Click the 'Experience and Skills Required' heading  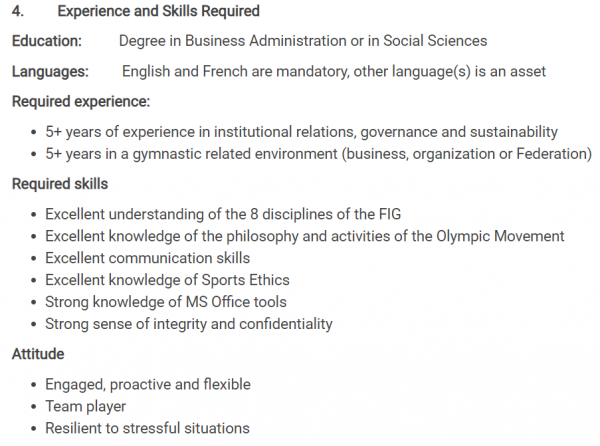[x=158, y=11]
